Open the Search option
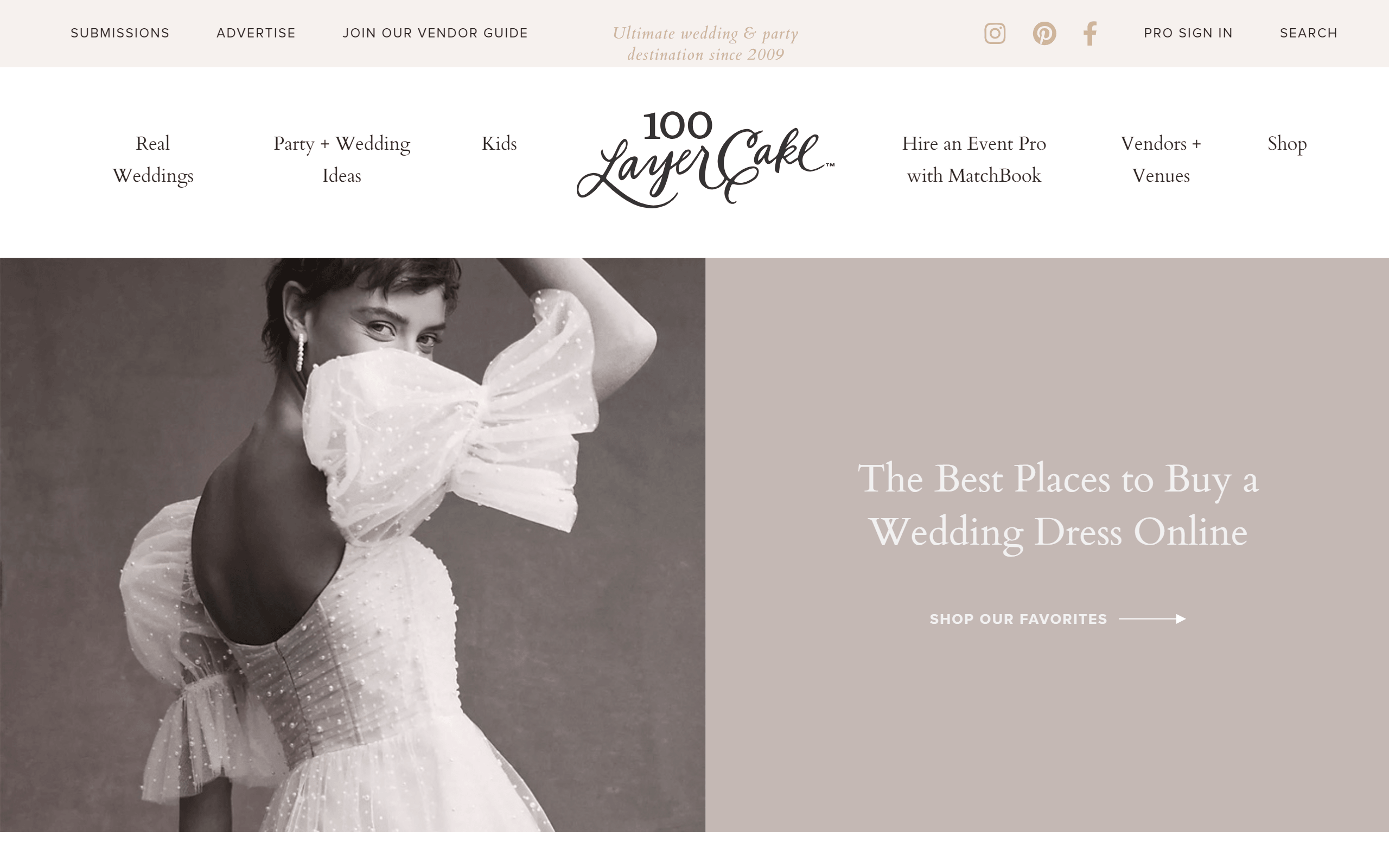 tap(1309, 33)
